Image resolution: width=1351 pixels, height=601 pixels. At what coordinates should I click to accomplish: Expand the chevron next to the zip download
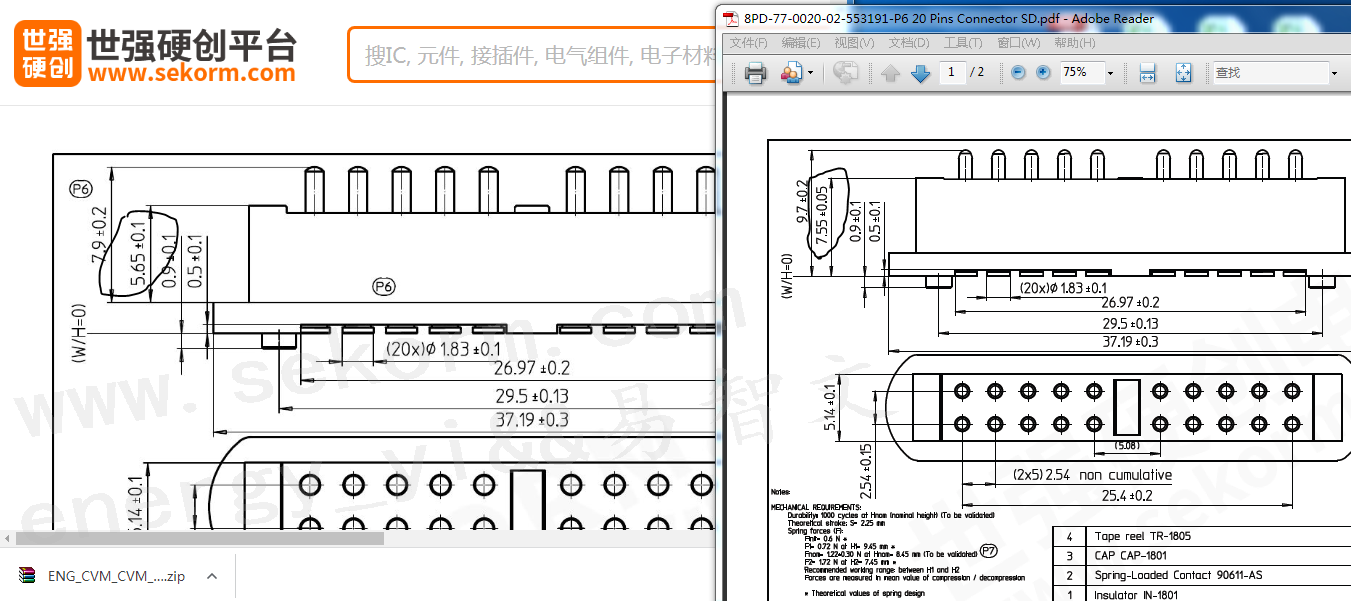(212, 575)
